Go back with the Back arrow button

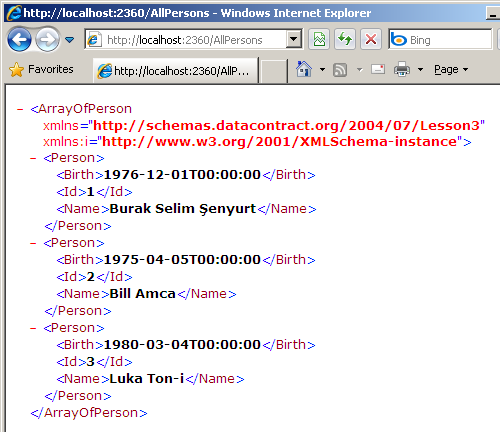point(19,40)
